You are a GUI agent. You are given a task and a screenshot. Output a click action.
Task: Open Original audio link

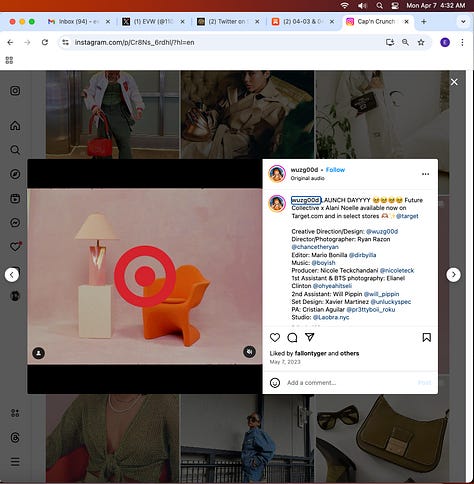coord(307,178)
